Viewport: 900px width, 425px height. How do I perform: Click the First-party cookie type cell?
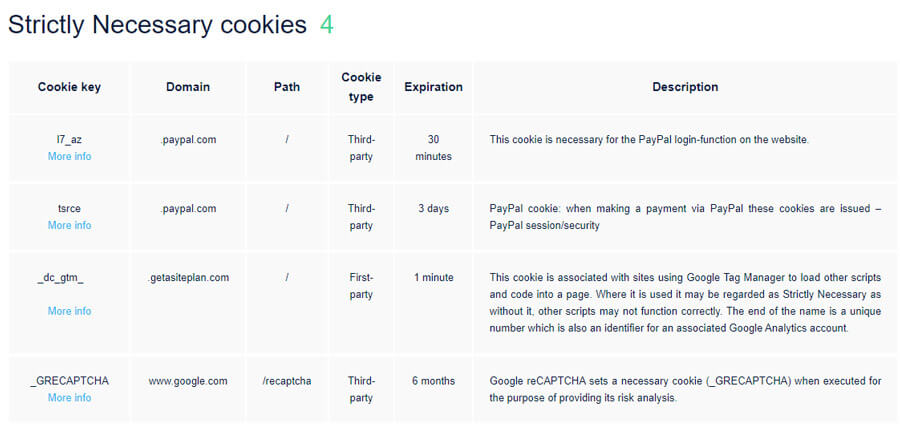tap(361, 285)
